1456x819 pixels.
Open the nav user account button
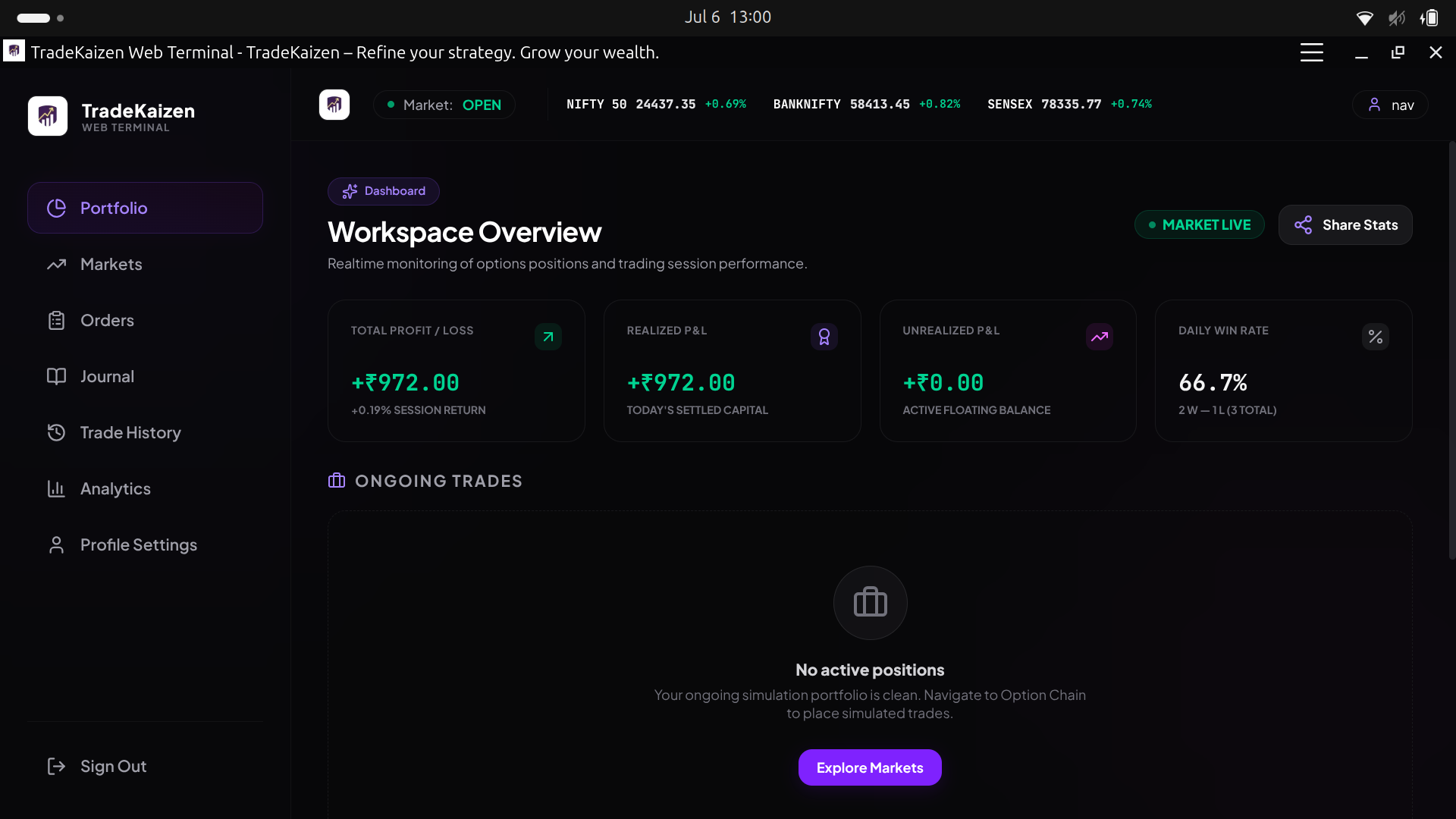point(1390,105)
